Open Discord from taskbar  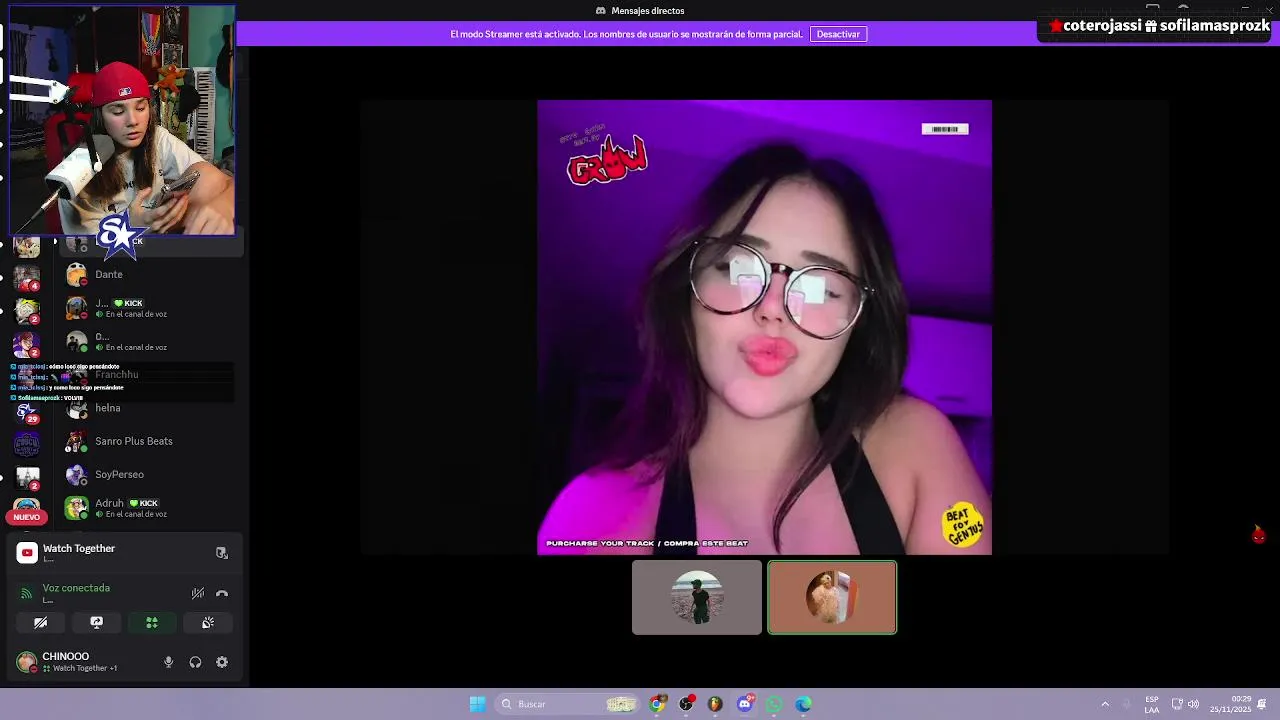(x=745, y=704)
